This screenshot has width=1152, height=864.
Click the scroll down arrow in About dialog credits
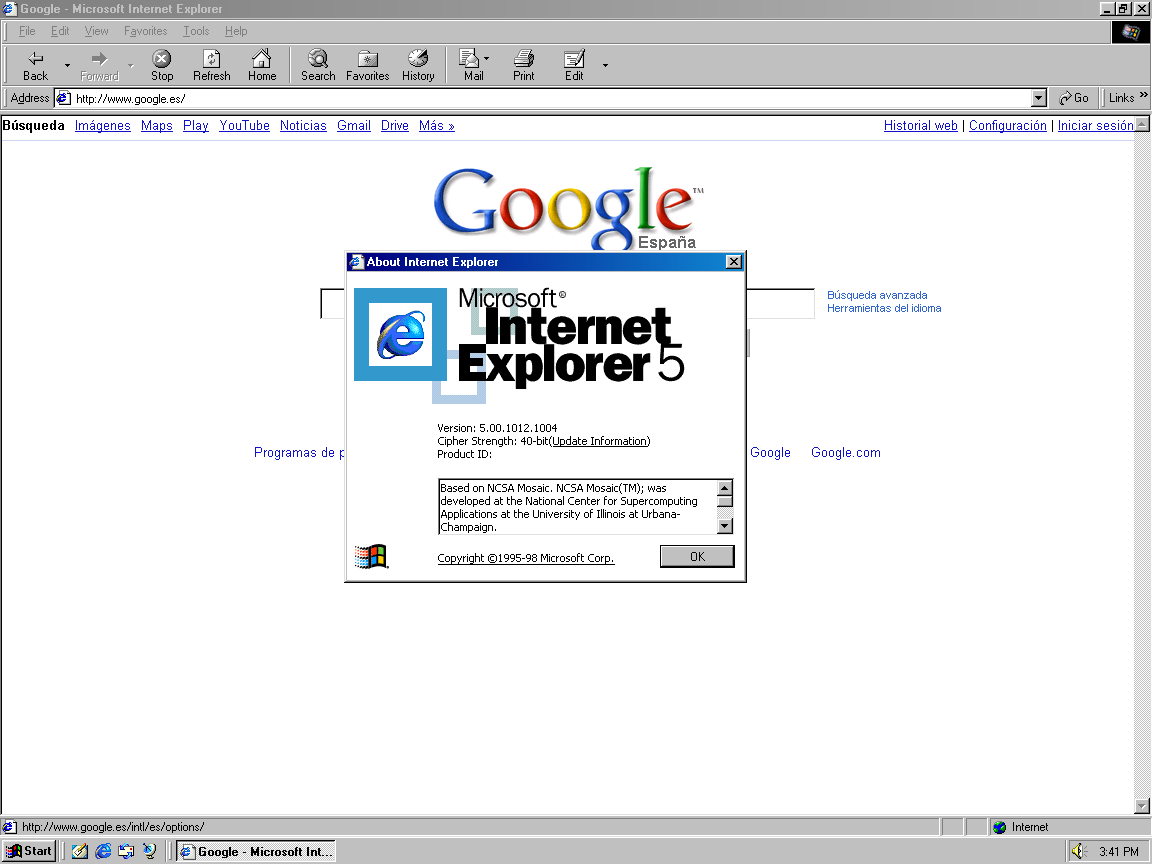tap(725, 526)
